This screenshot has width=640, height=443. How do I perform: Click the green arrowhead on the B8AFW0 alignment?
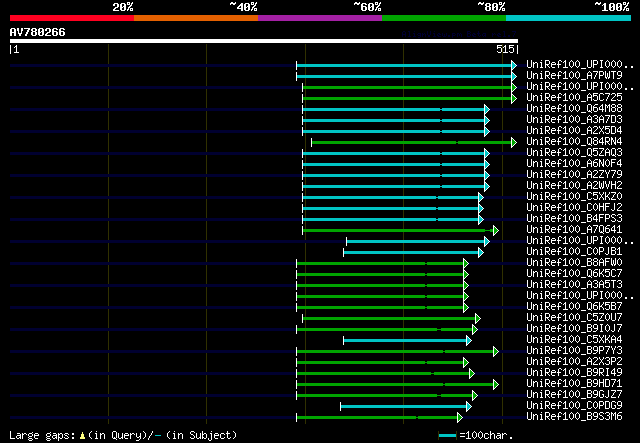click(466, 263)
